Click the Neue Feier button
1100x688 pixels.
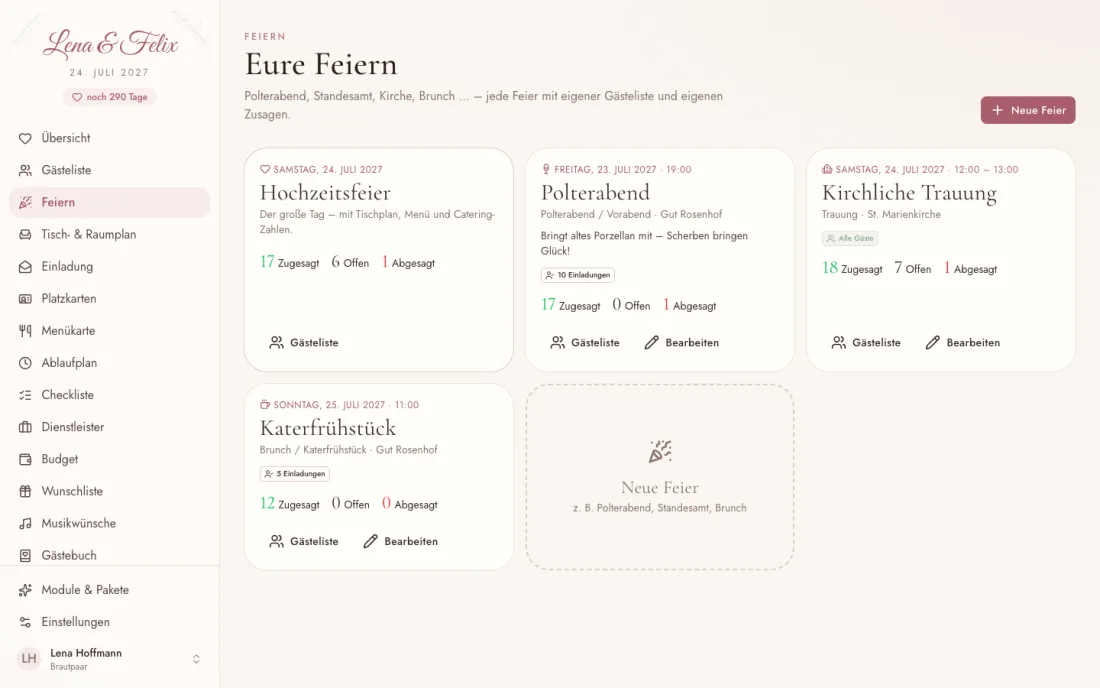(x=1028, y=110)
